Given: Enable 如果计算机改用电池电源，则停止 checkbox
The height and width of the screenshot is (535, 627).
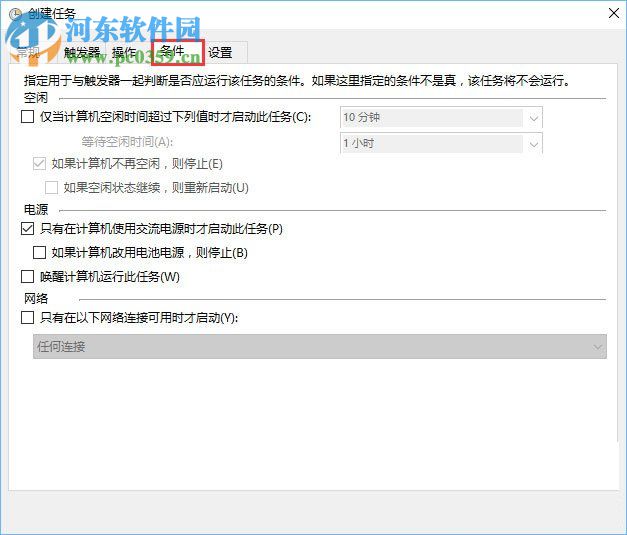Looking at the screenshot, I should pyautogui.click(x=40, y=253).
